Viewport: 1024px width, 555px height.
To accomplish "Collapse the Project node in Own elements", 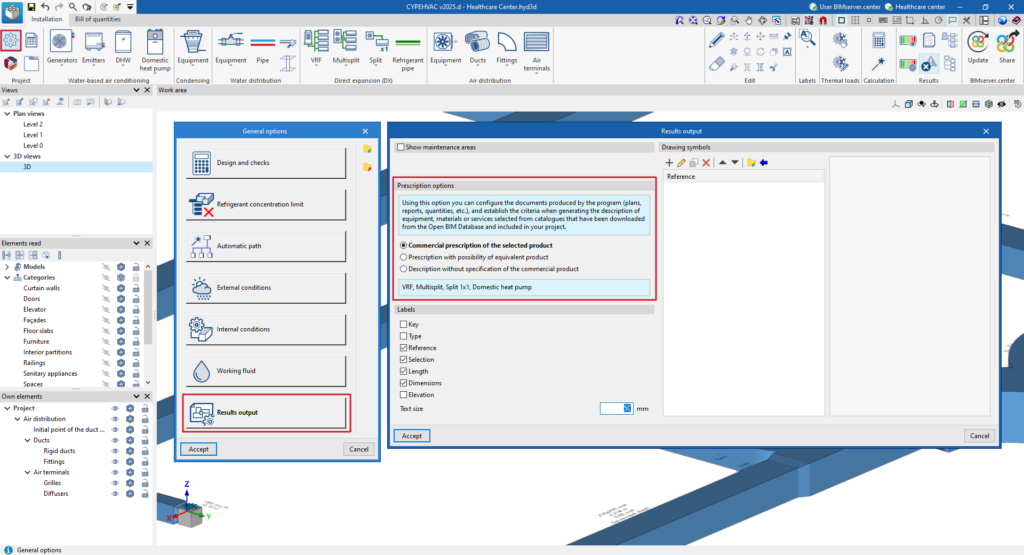I will [x=7, y=408].
